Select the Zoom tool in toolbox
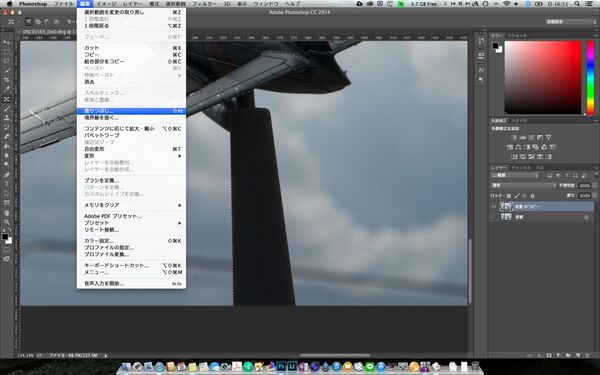This screenshot has width=600, height=375. pos(7,222)
